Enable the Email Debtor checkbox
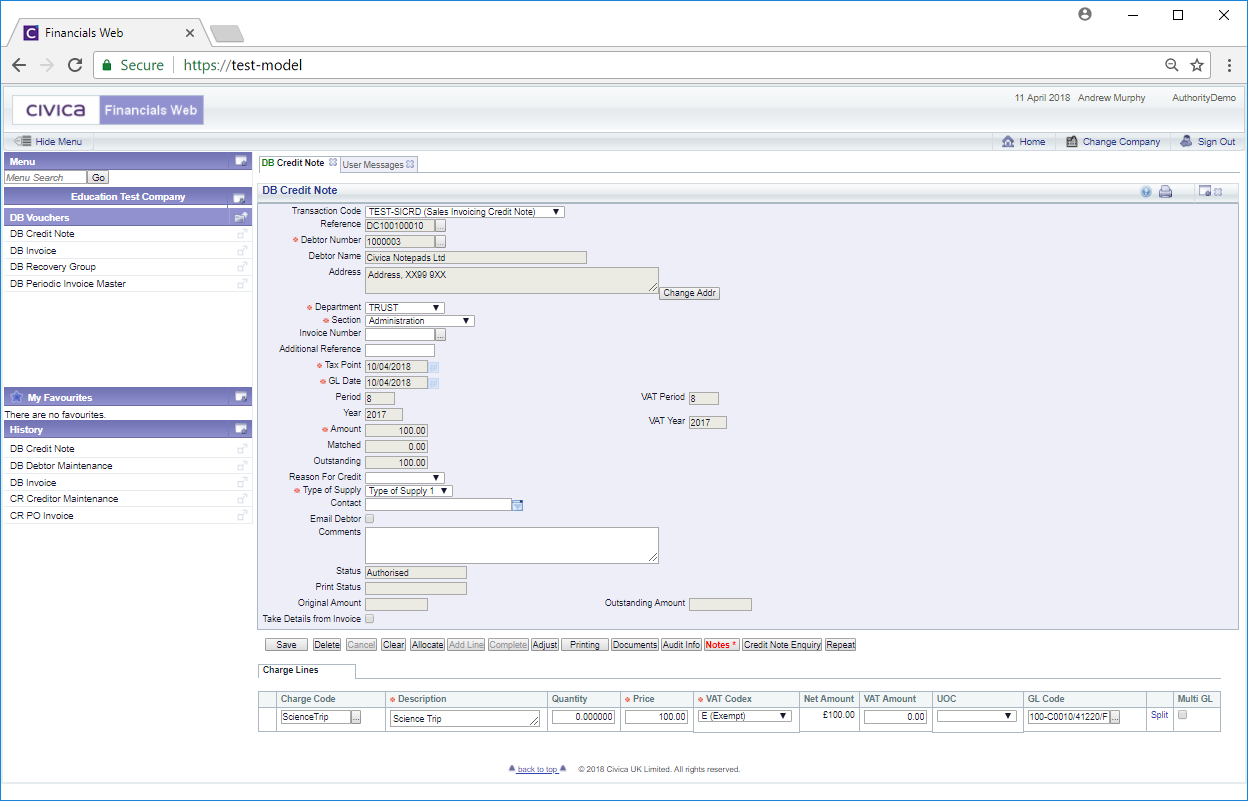 tap(370, 519)
